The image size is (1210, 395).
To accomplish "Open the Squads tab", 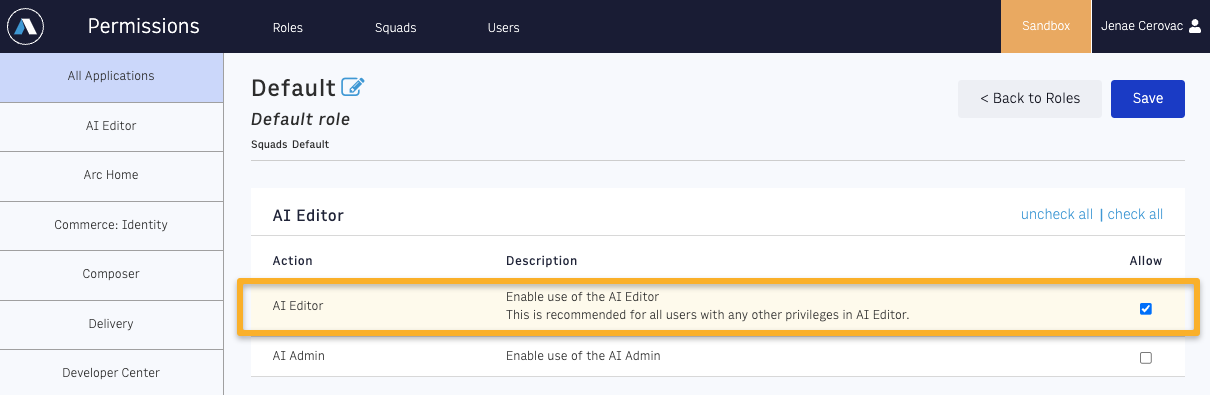I will pos(395,28).
